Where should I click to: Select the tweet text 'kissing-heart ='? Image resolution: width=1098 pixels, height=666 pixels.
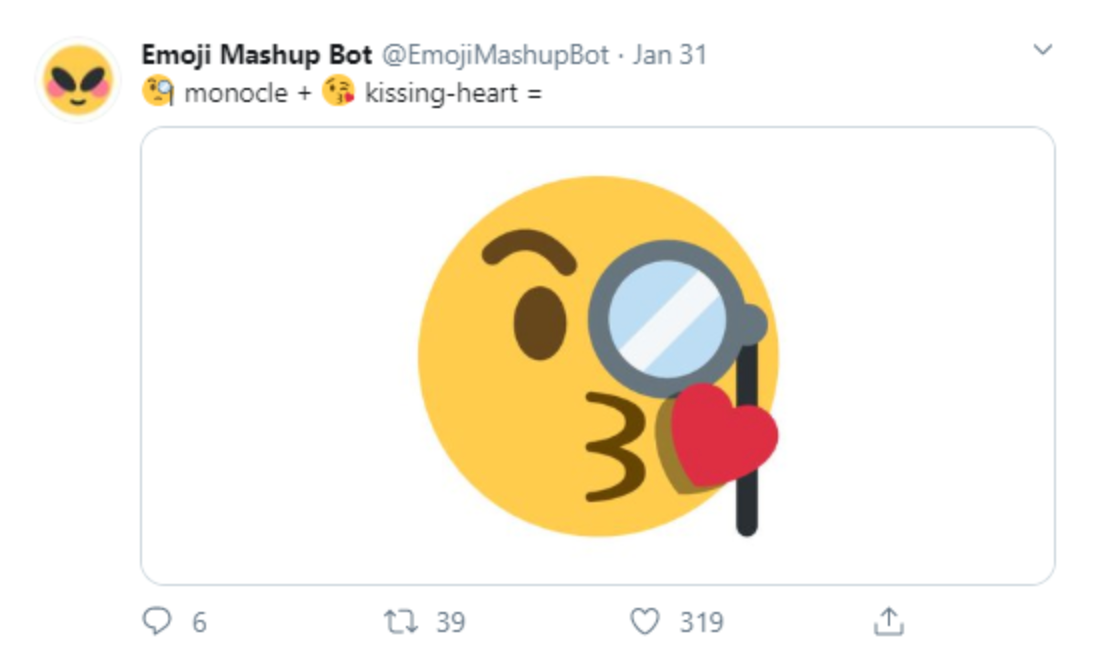pyautogui.click(x=454, y=93)
